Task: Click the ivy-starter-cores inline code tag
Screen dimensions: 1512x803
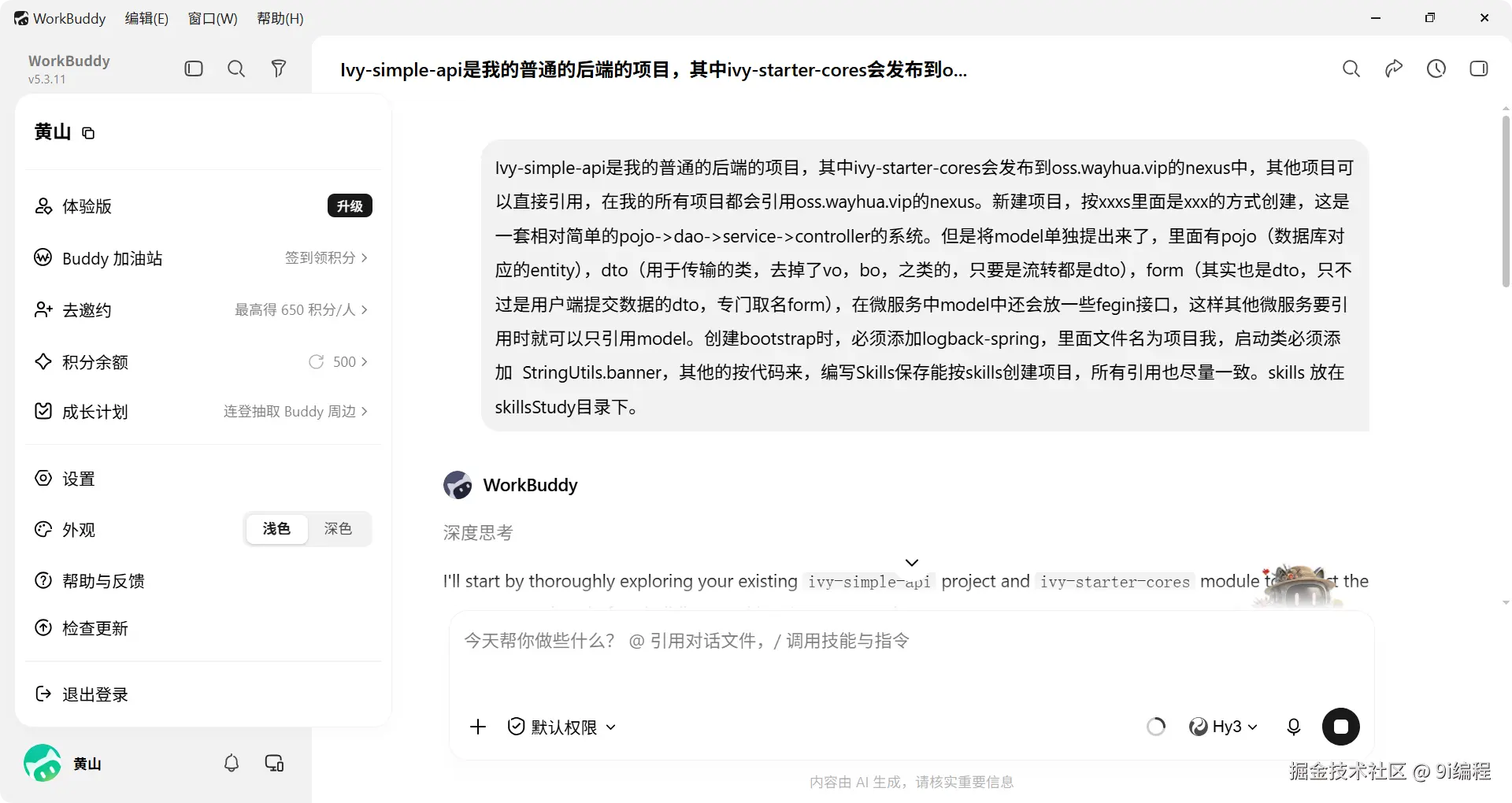Action: click(x=1114, y=582)
